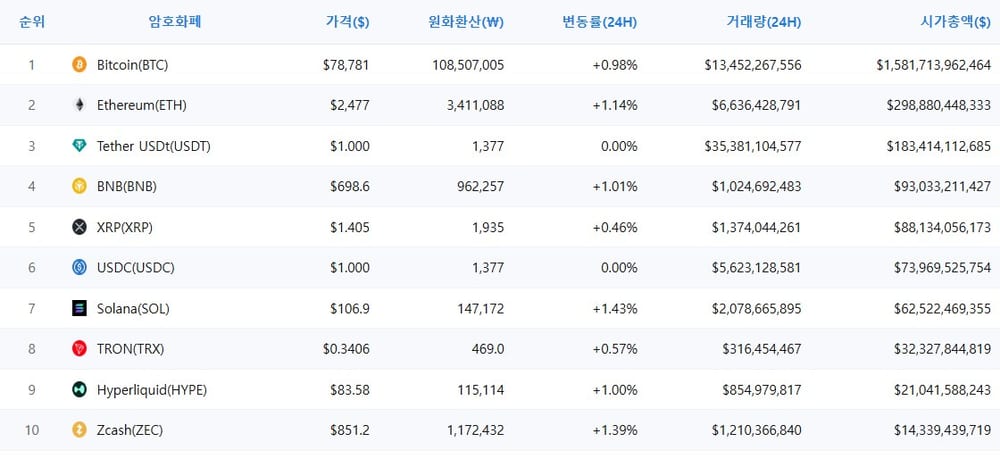Open the Solana(SOL) name link
1000x459 pixels.
point(133,309)
